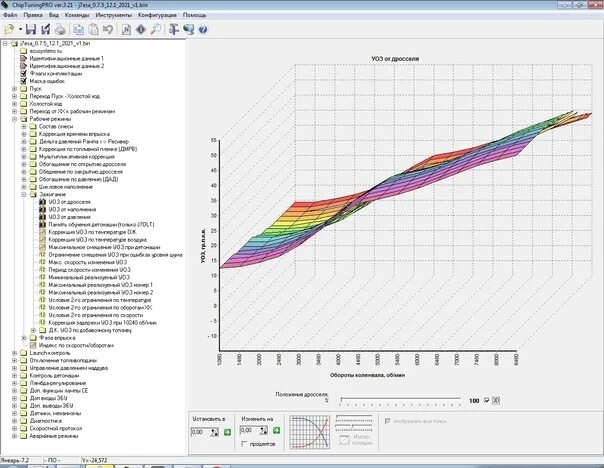Expand the Фаза впрыска folder
This screenshot has width=604, height=468.
[24, 338]
